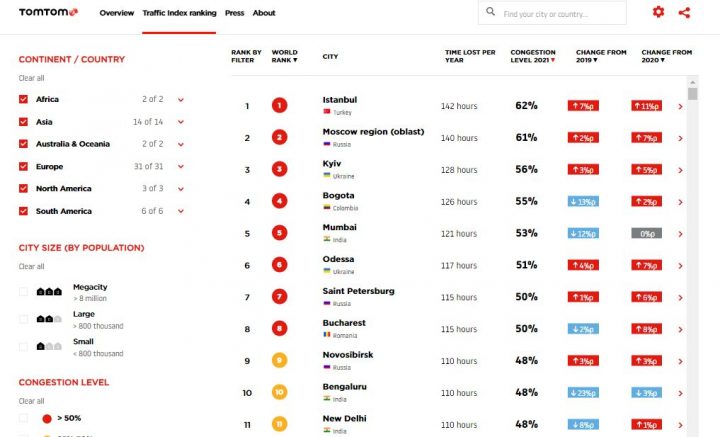Viewport: 720px width, 437px height.
Task: Open New Delhi row details arrow
Action: 680,425
